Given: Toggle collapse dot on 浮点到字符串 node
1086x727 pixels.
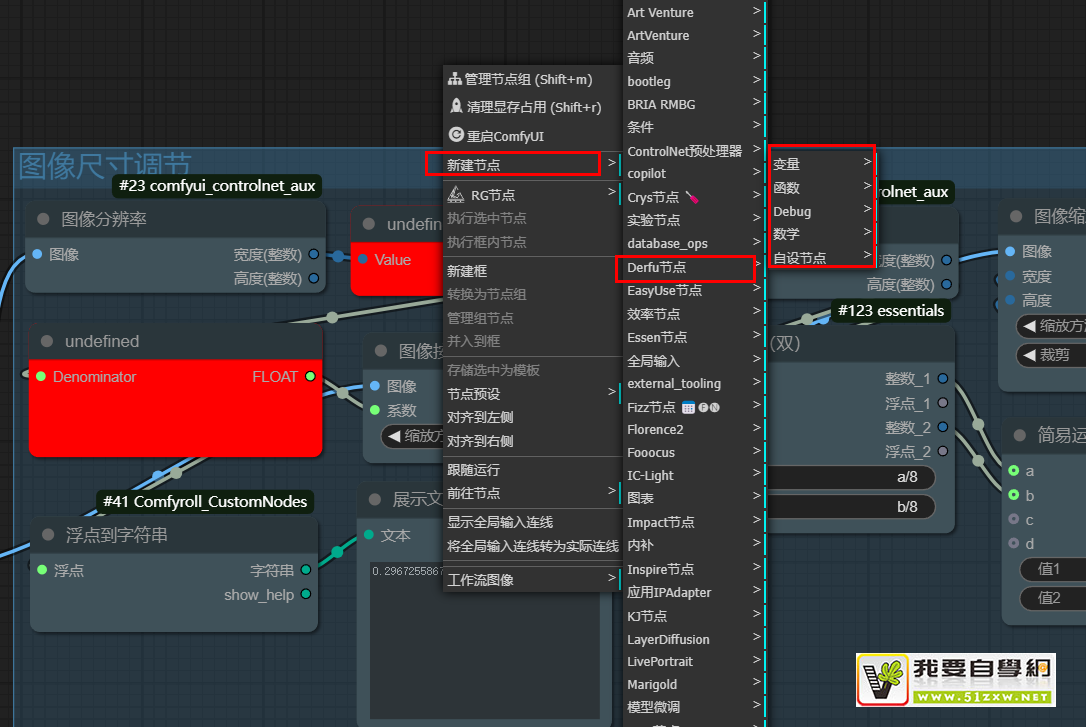Looking at the screenshot, I should point(43,536).
